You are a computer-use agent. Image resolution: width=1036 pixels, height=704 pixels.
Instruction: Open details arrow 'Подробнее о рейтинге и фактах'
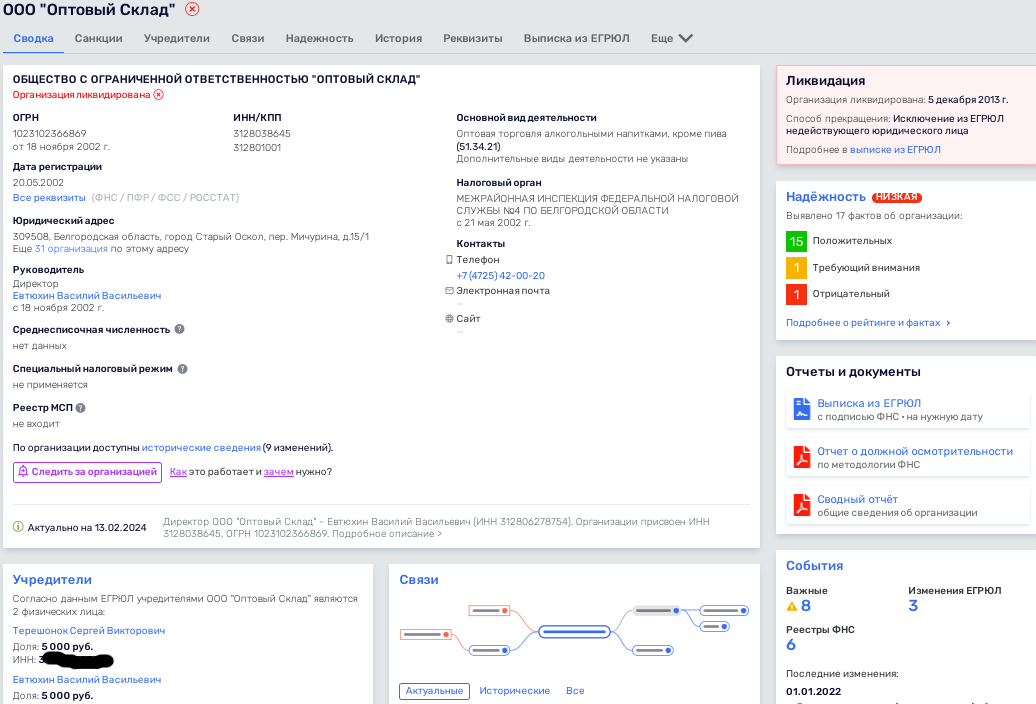948,323
